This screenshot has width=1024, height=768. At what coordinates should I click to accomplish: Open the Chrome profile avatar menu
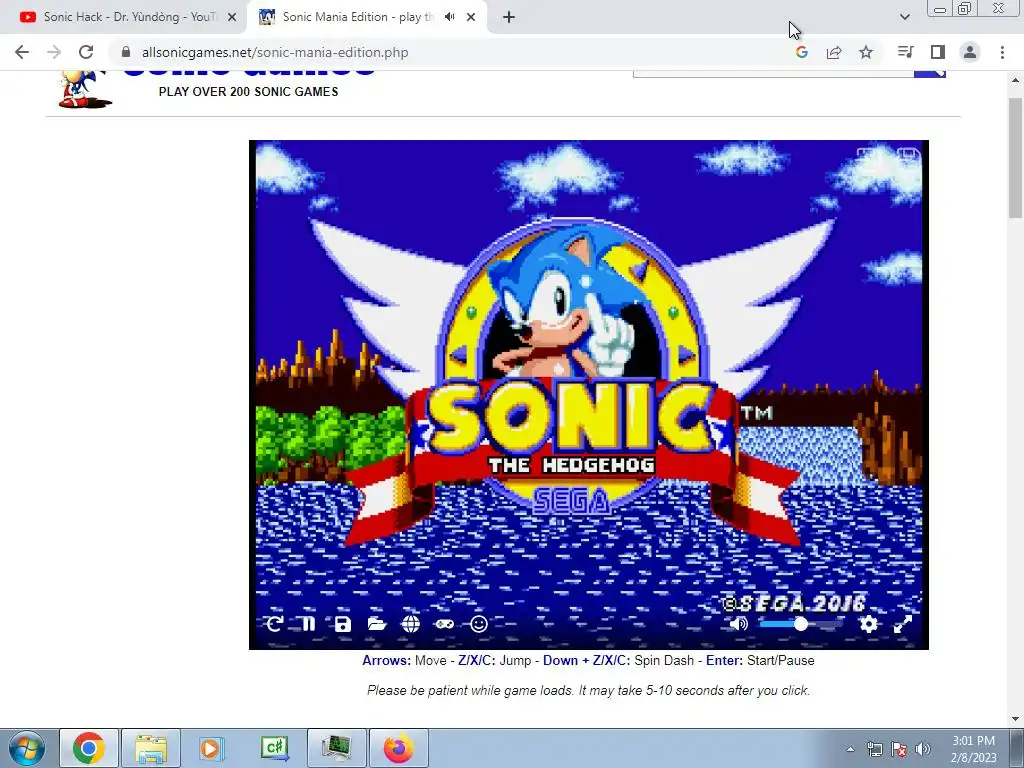point(970,52)
